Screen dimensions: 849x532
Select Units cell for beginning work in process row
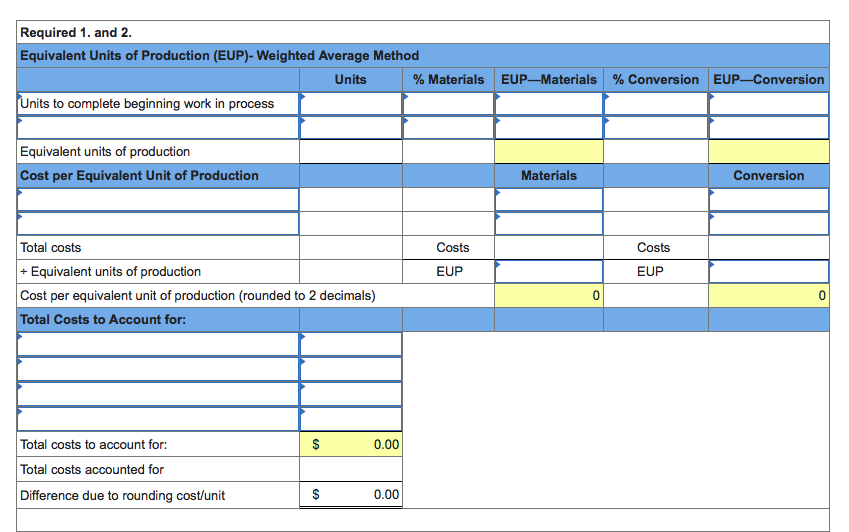point(351,103)
